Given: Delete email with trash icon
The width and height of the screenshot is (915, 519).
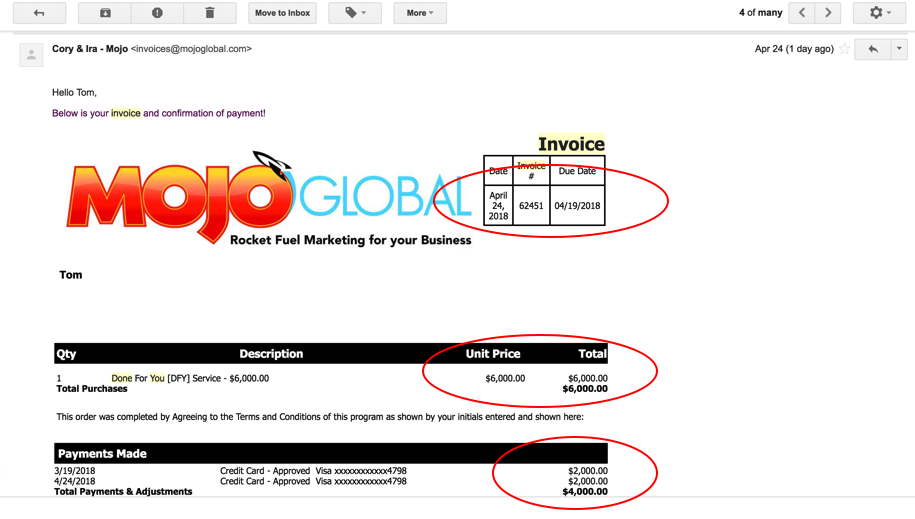Looking at the screenshot, I should 209,13.
